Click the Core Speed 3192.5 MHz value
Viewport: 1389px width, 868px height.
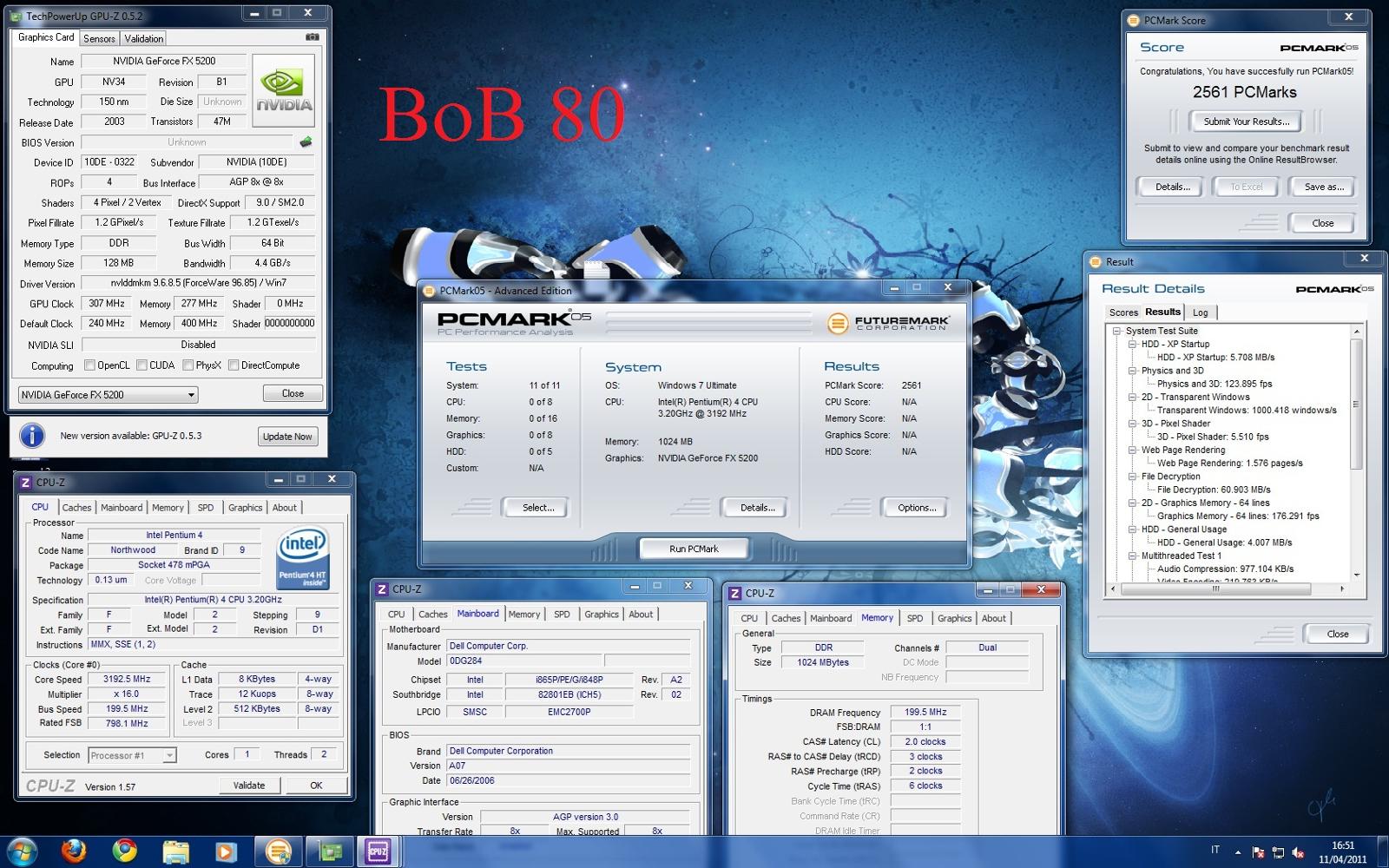(x=127, y=679)
